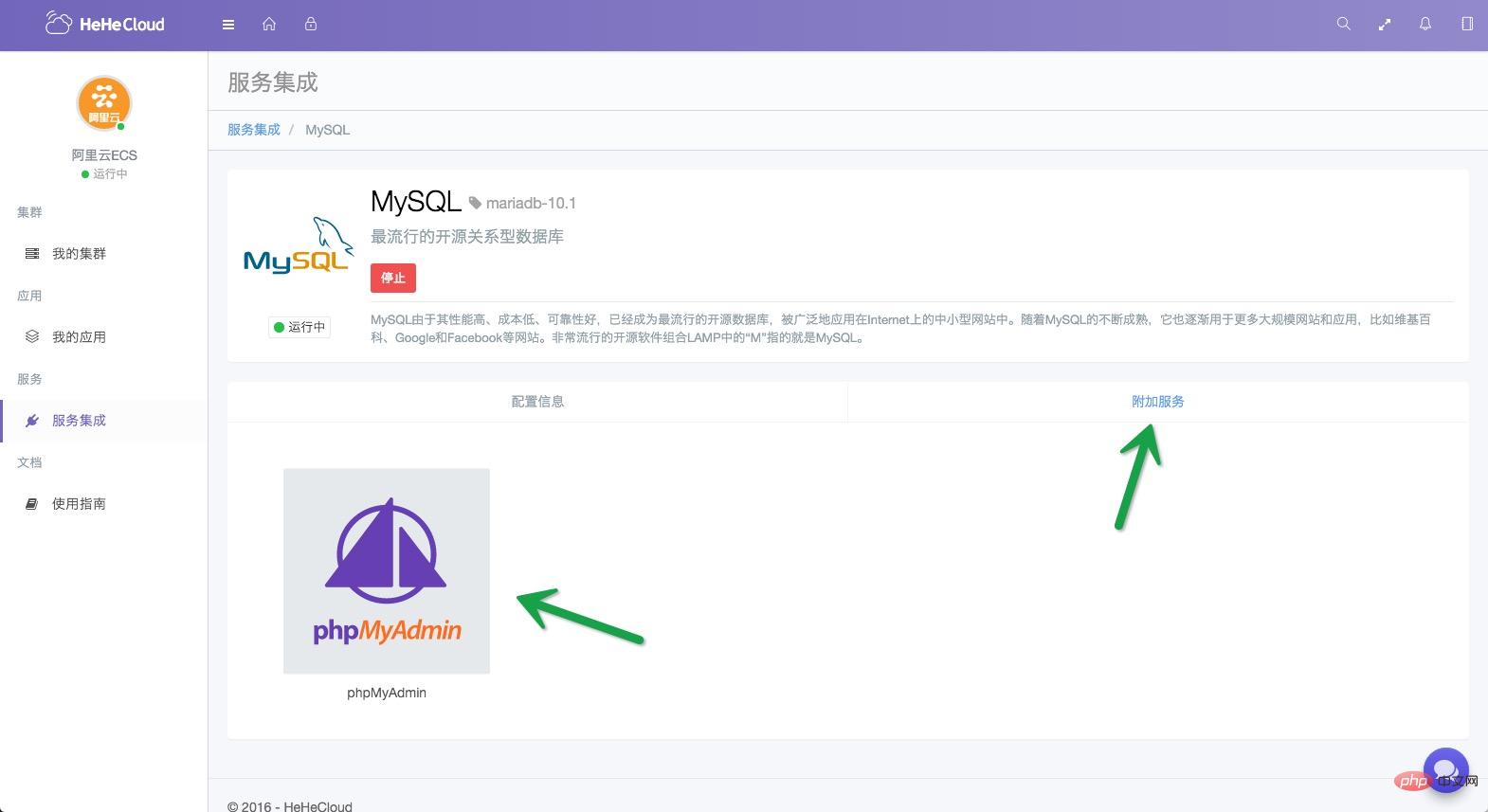
Task: Open notifications bell icon
Action: tap(1425, 25)
